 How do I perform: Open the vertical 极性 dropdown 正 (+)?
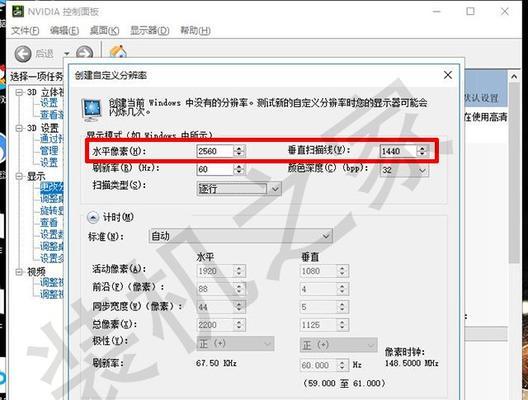click(x=338, y=345)
